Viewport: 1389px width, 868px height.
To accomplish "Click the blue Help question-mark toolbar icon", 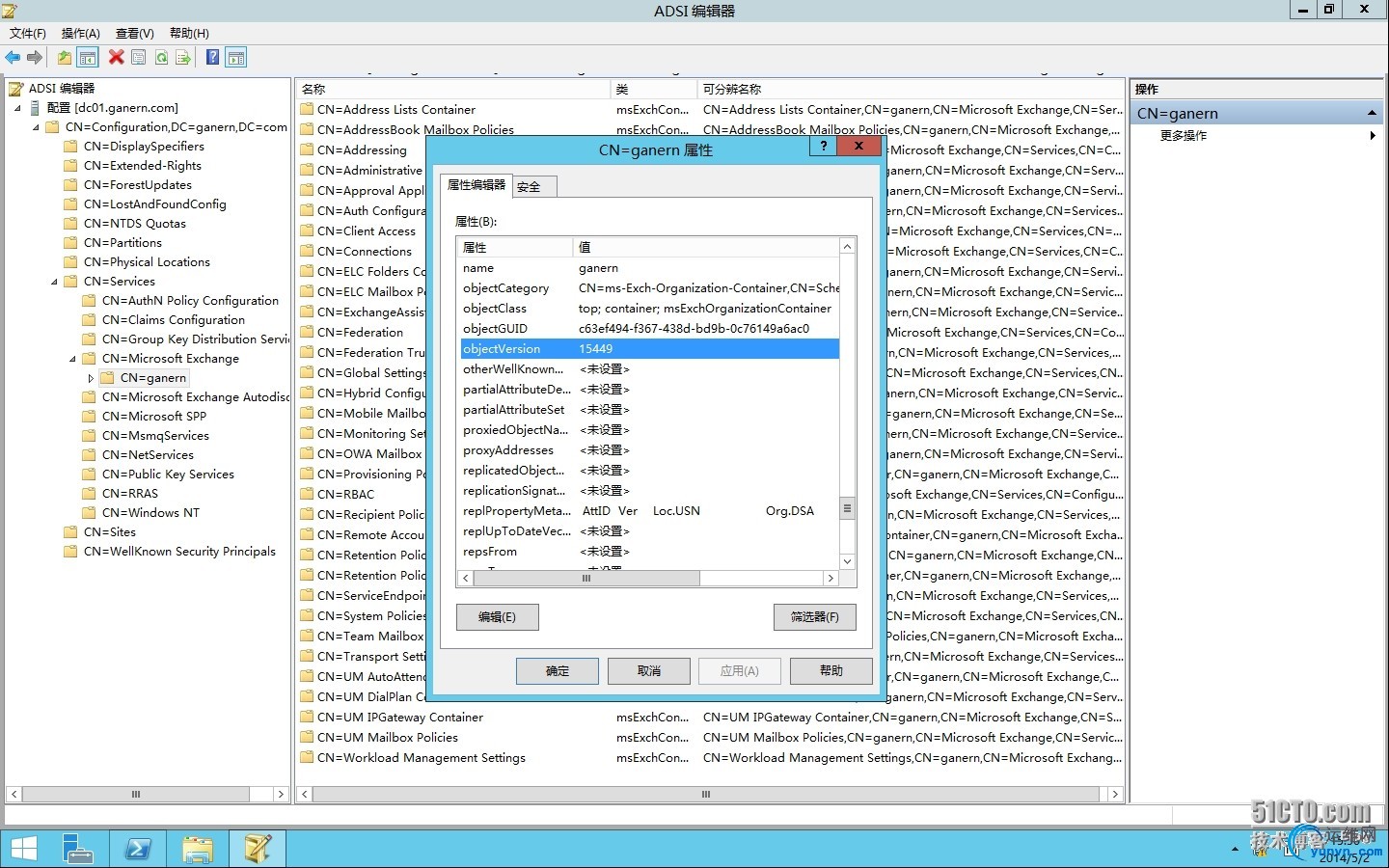I will [x=212, y=57].
